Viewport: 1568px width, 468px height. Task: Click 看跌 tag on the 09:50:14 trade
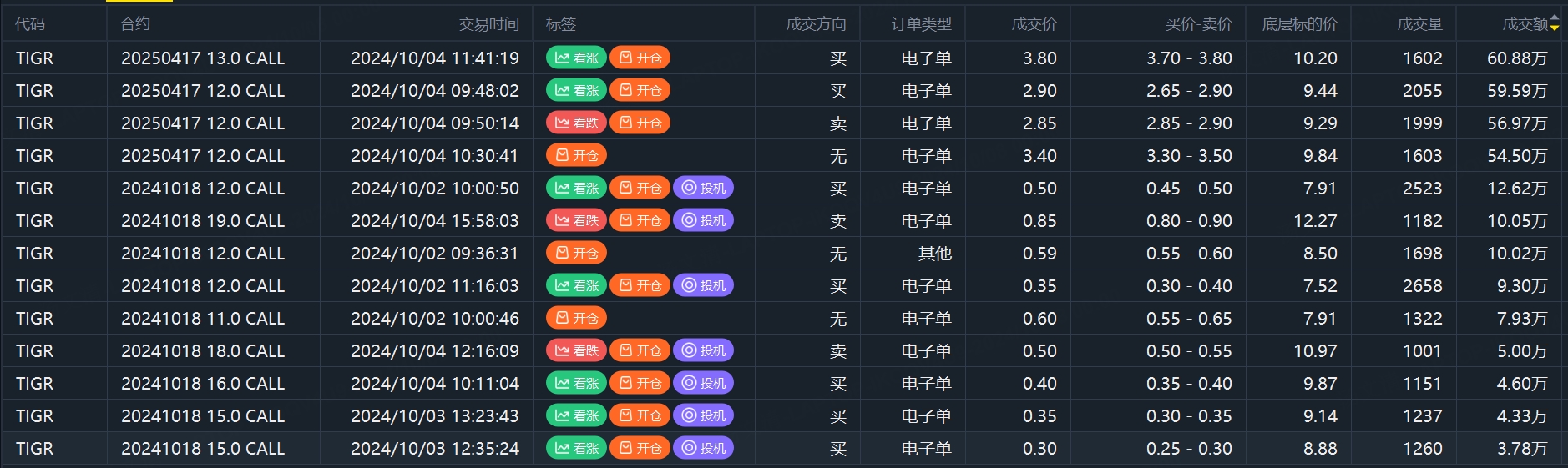(x=576, y=123)
